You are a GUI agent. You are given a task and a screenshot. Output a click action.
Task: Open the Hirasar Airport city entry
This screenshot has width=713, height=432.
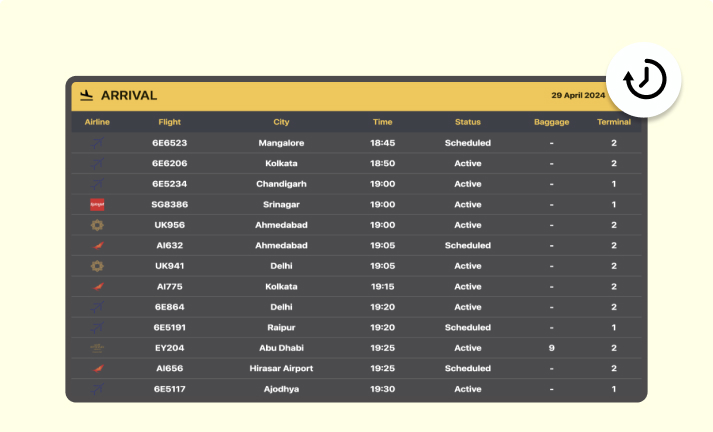(281, 368)
